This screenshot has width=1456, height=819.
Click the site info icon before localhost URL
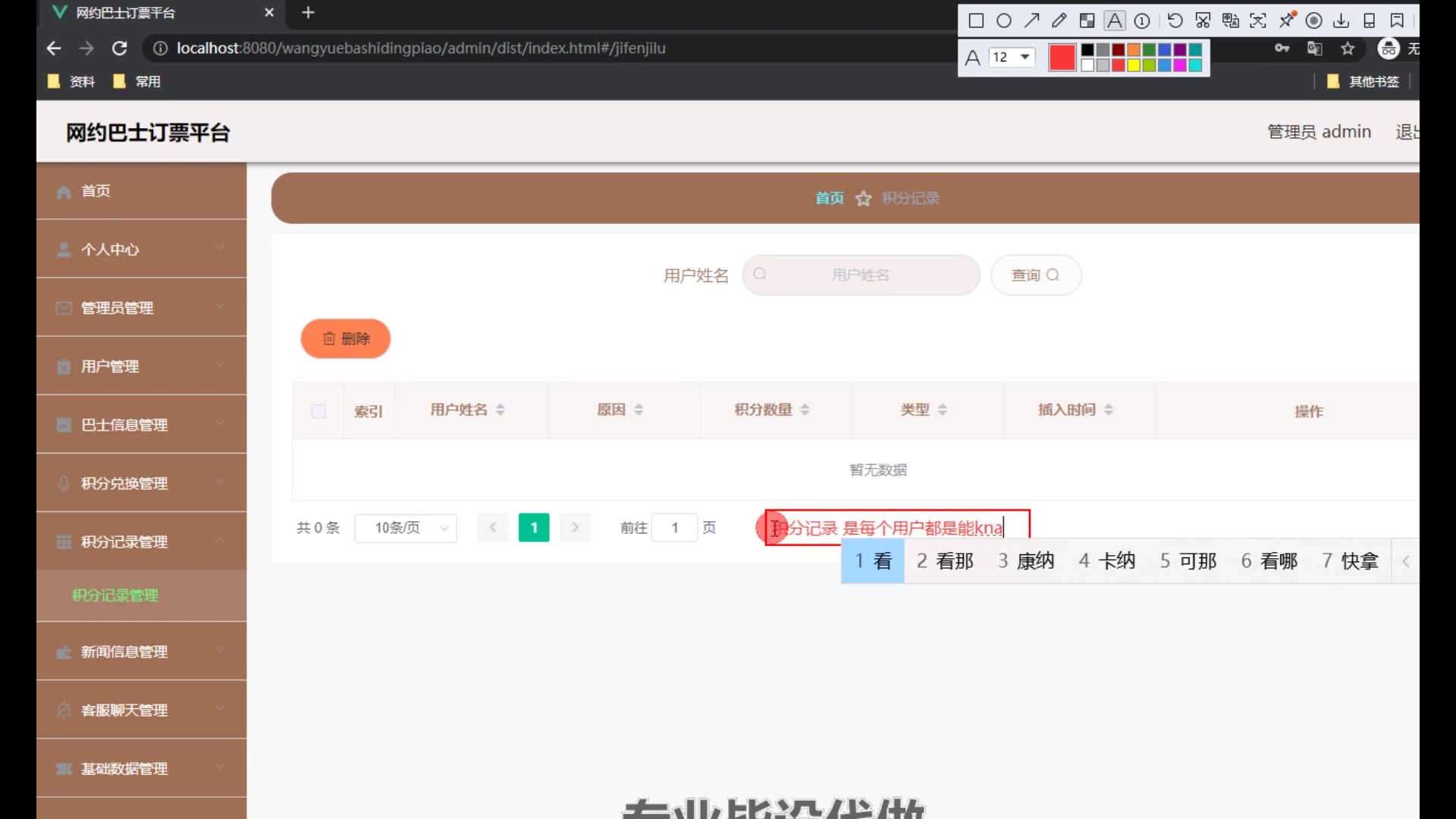[160, 49]
